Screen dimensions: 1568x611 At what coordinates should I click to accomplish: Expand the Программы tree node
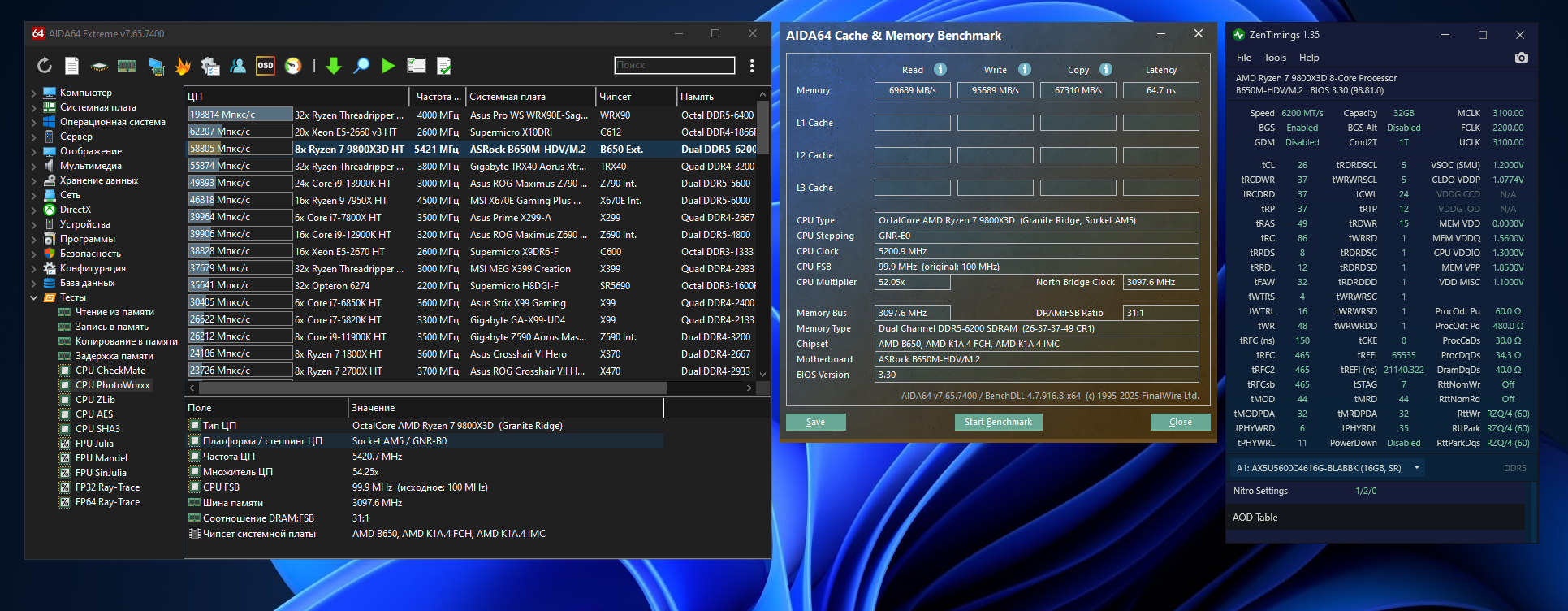click(x=33, y=239)
